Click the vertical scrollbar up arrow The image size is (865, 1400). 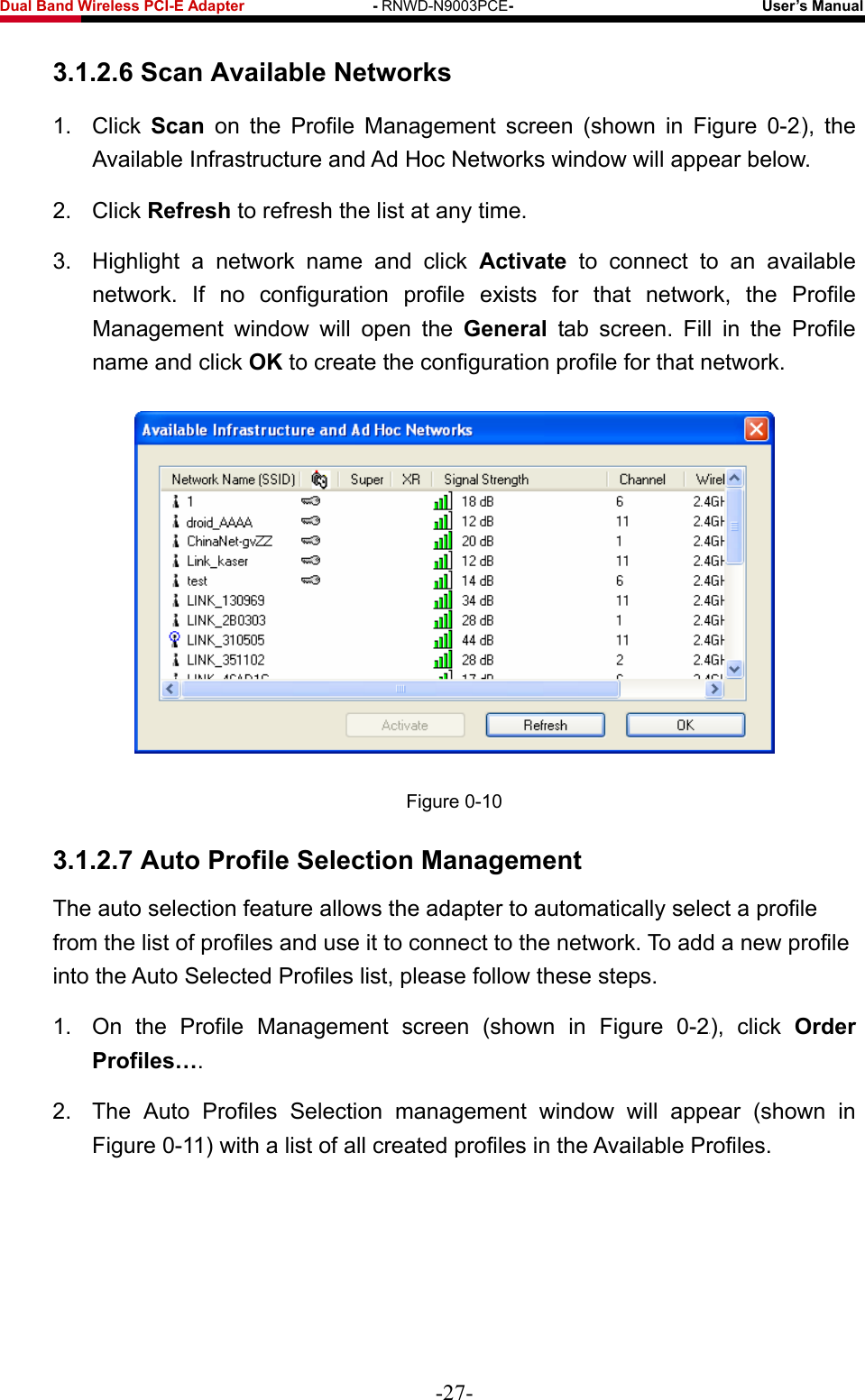[734, 479]
